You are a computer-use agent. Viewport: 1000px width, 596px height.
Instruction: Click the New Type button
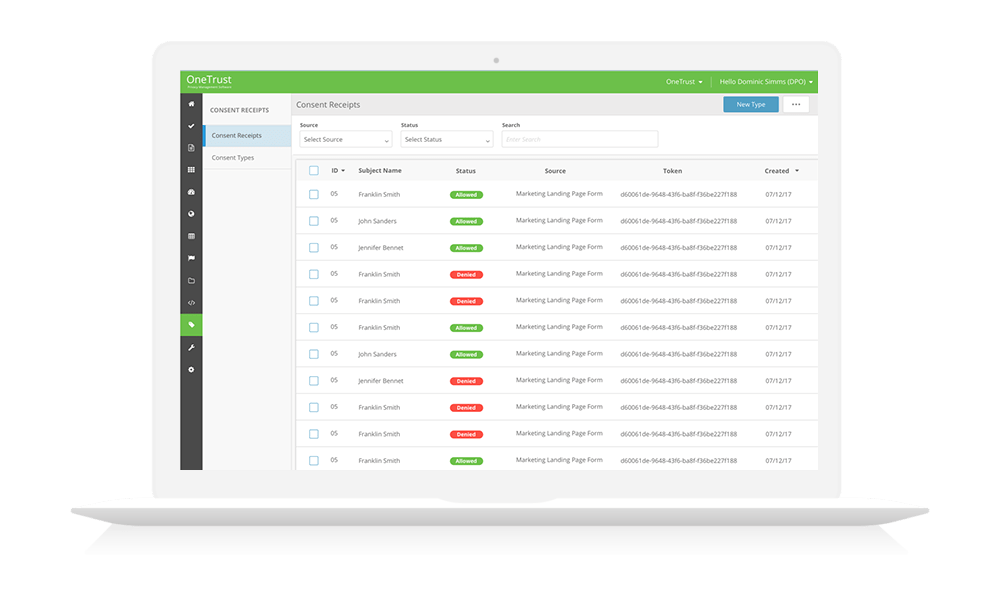click(751, 105)
